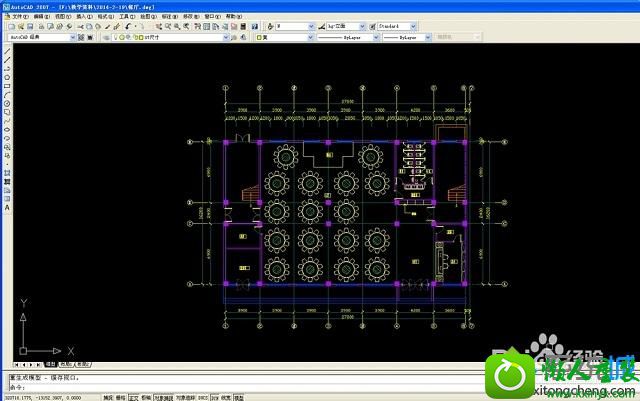The height and width of the screenshot is (401, 640).
Task: Click the DesignCenter icon
Action: 207,27
